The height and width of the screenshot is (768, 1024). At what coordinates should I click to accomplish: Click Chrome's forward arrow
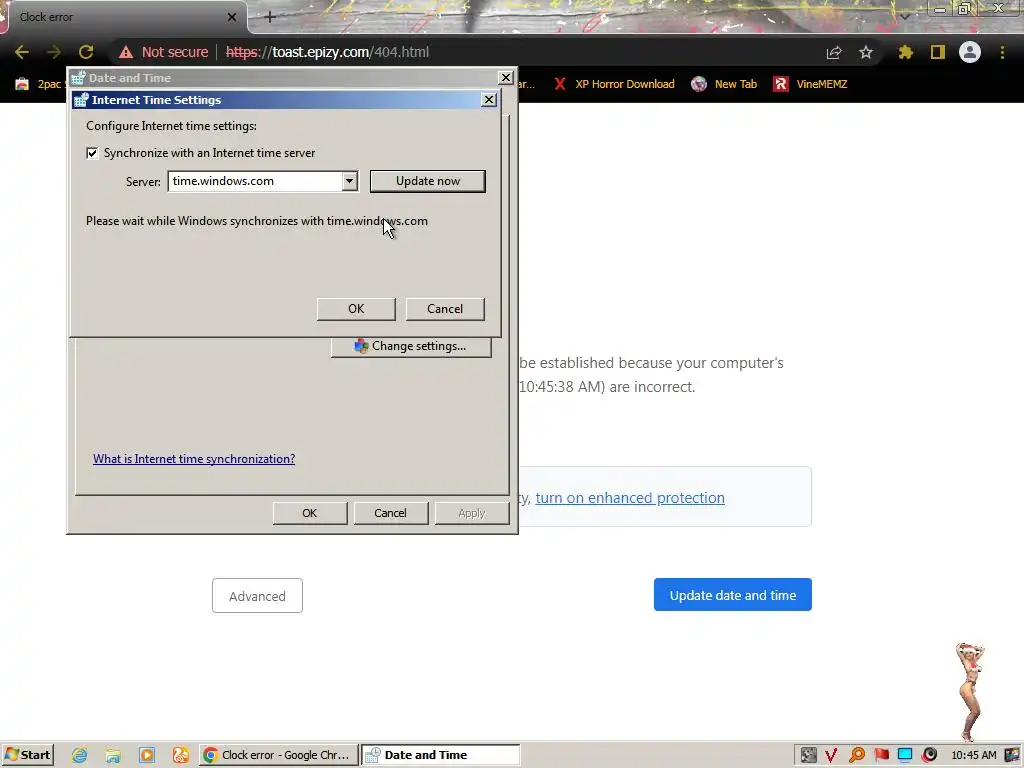54,52
